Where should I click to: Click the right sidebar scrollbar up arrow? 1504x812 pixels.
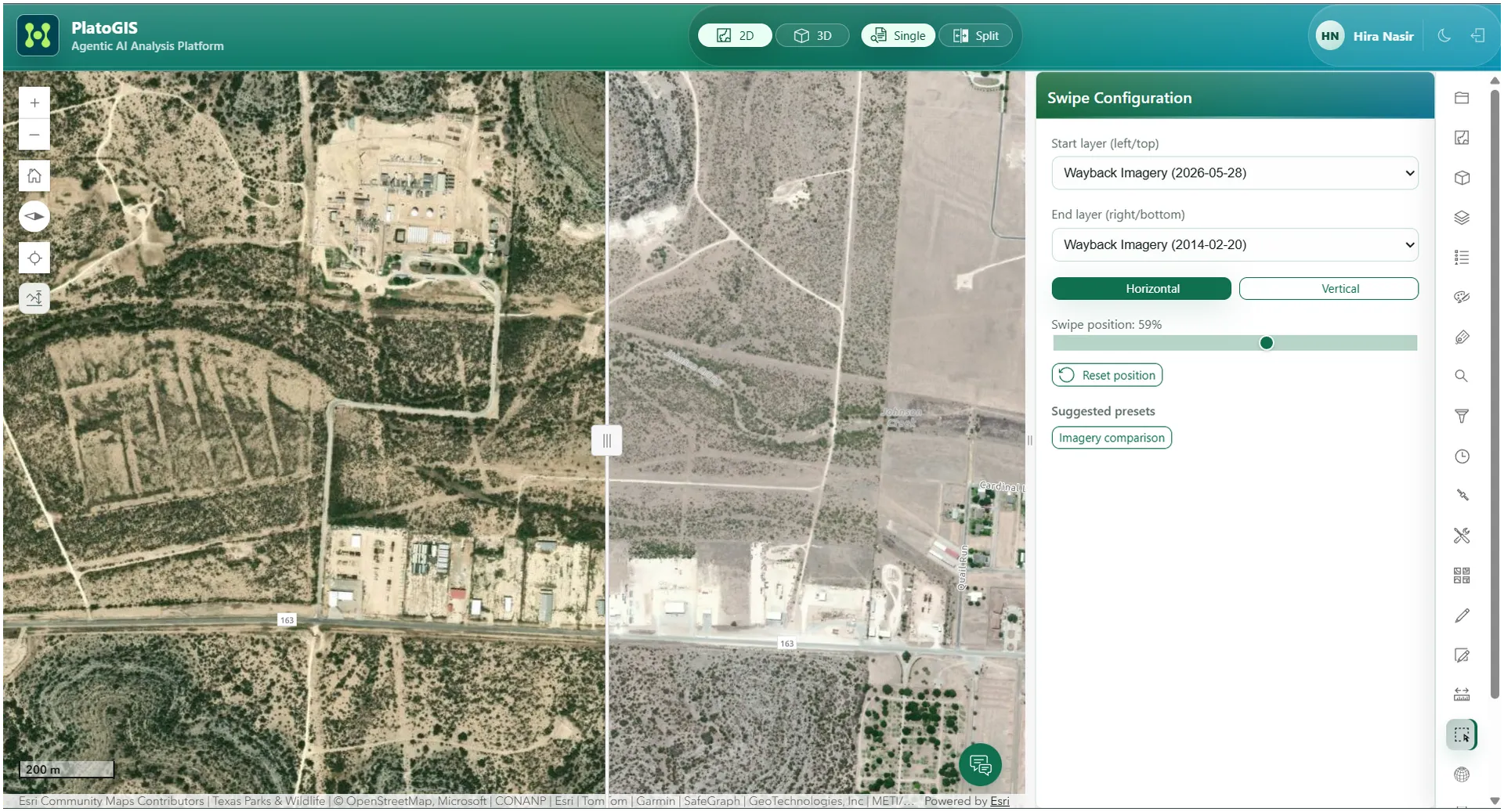(1495, 80)
